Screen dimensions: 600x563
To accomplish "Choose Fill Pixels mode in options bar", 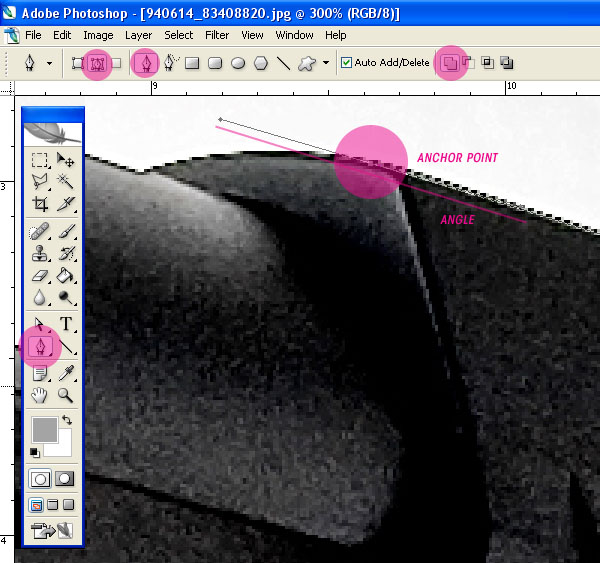I will click(x=116, y=63).
